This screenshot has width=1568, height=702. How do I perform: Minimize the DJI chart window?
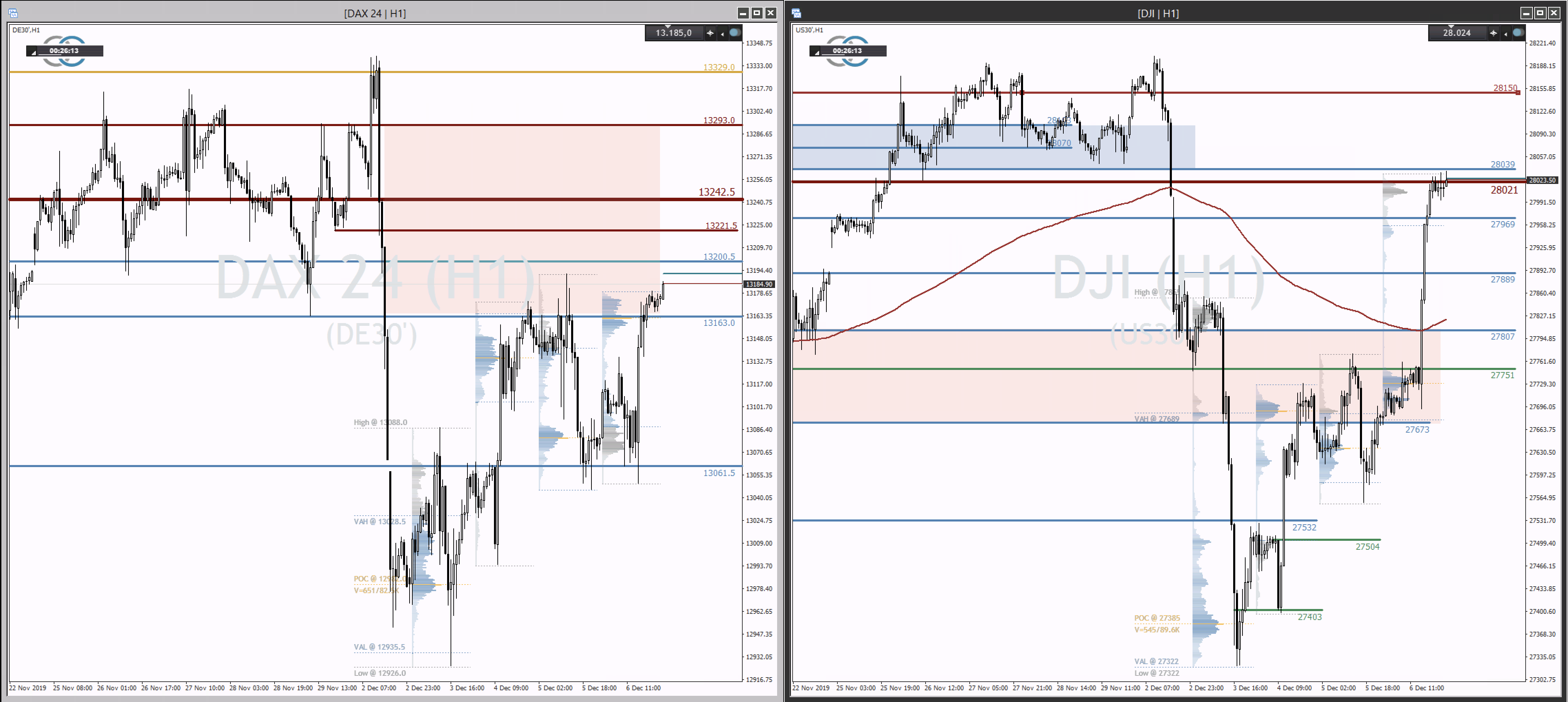coord(1526,13)
